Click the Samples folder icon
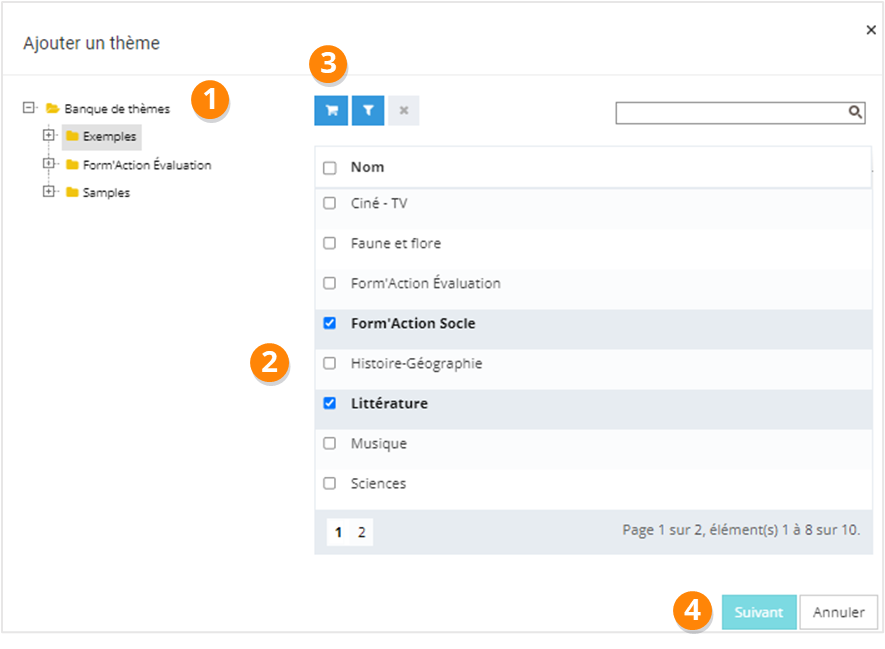The width and height of the screenshot is (885, 649). coord(72,192)
